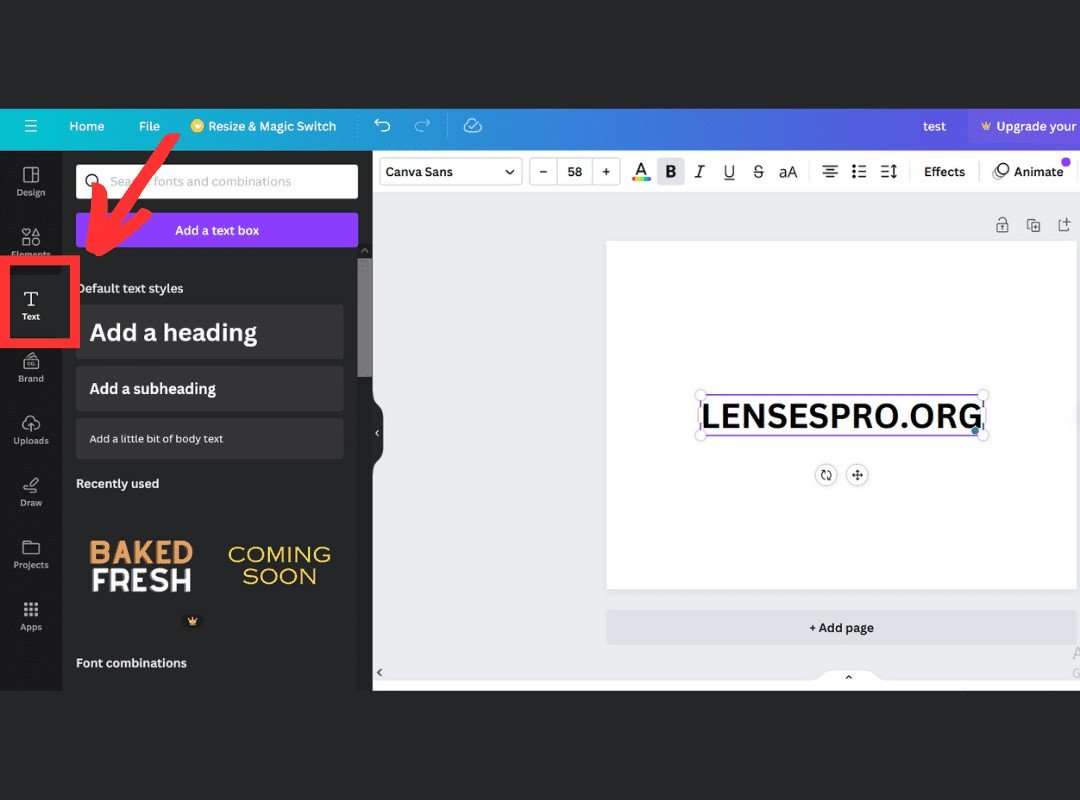Click the font size field showing 58
The image size is (1080, 800).
[x=574, y=172]
